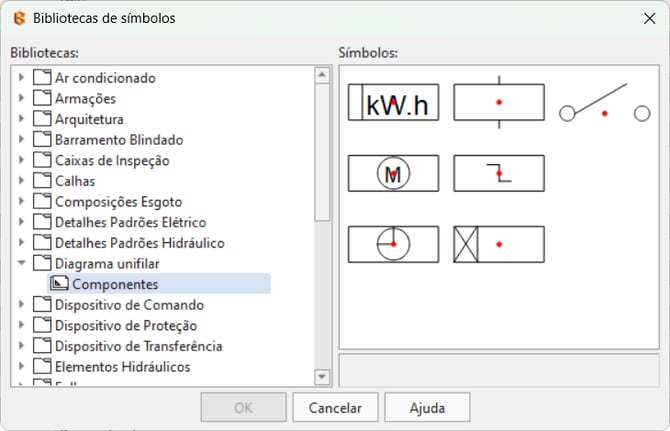Viewport: 670px width, 431px height.
Task: Expand the Dispositivo de Proteção node
Action: click(21, 326)
